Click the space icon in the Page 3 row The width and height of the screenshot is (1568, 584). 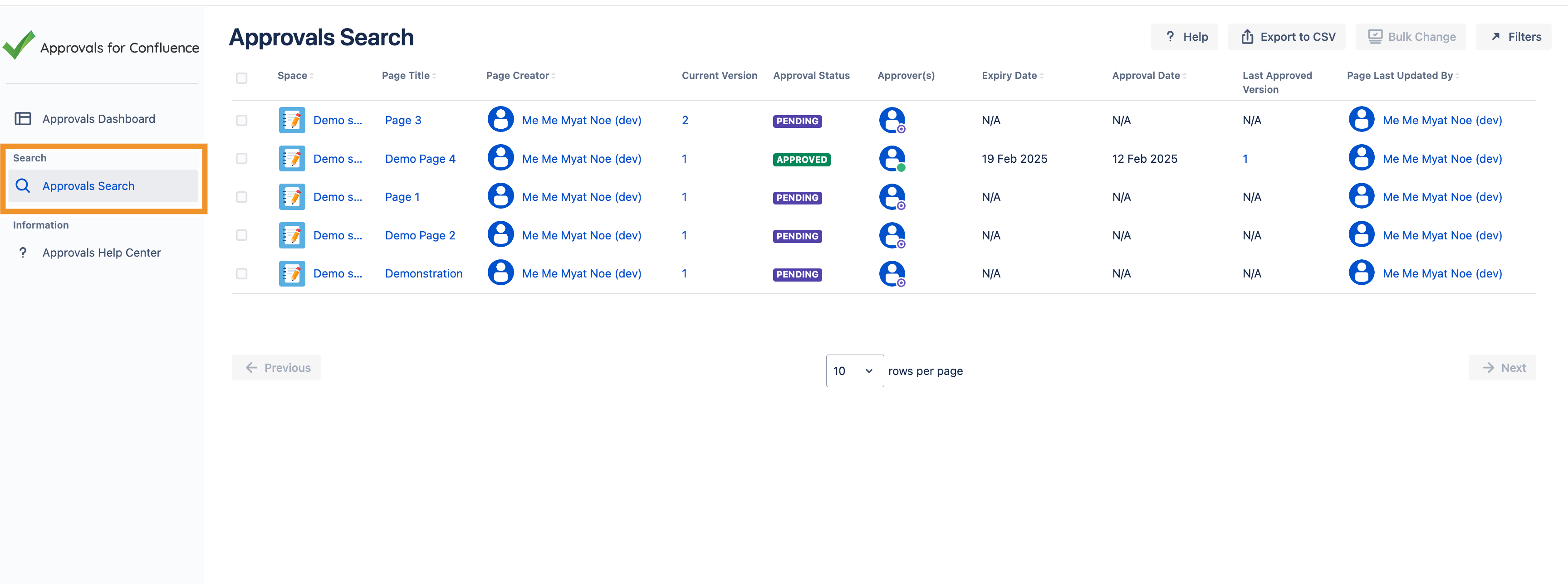(x=292, y=121)
